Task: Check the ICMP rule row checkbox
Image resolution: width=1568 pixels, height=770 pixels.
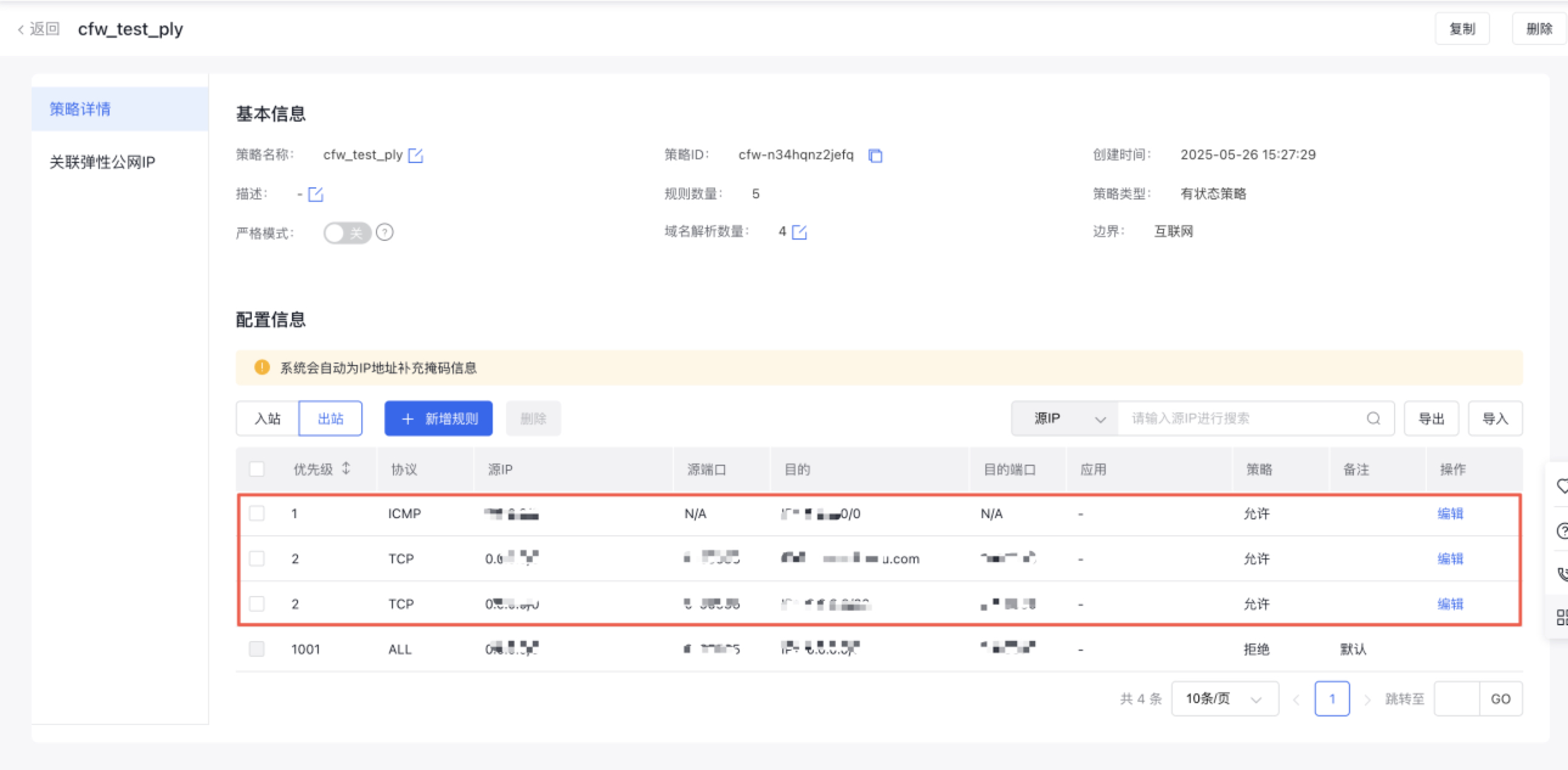Action: click(x=257, y=513)
